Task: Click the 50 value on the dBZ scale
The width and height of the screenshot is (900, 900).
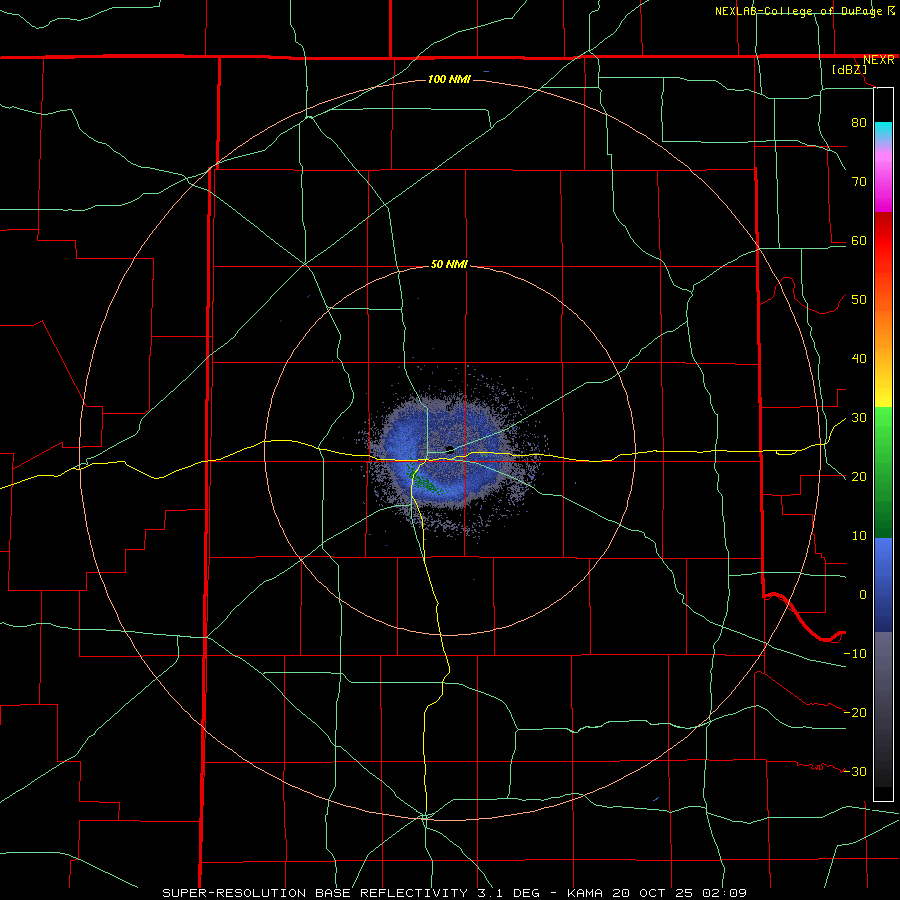Action: pos(859,300)
